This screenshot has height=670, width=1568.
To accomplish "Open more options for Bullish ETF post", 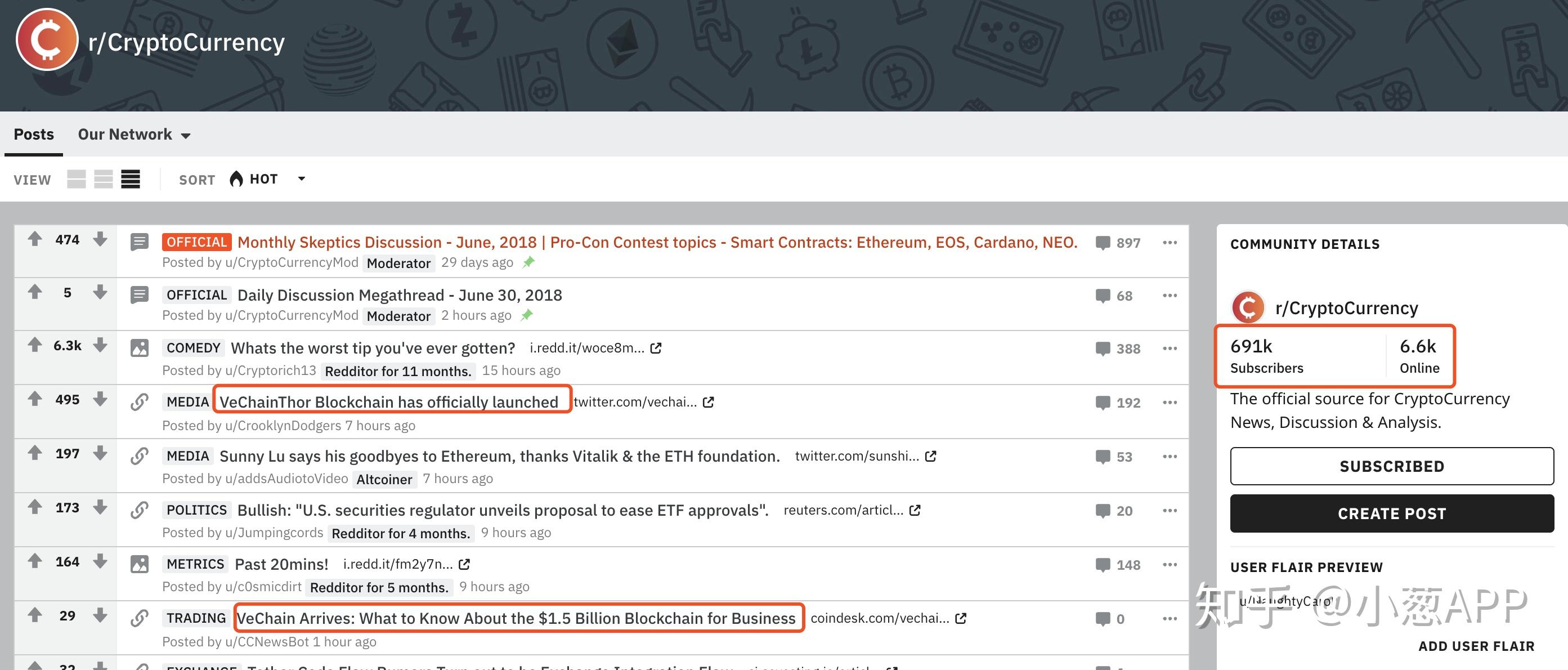I will [x=1170, y=511].
